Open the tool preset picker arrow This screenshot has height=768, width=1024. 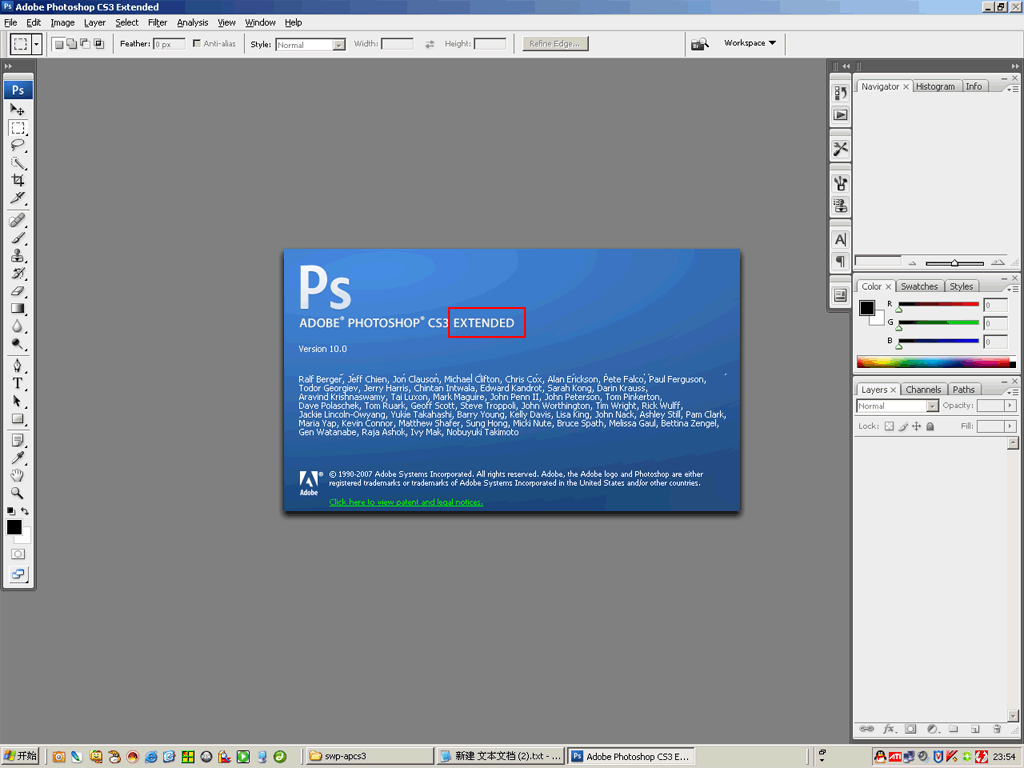click(37, 44)
